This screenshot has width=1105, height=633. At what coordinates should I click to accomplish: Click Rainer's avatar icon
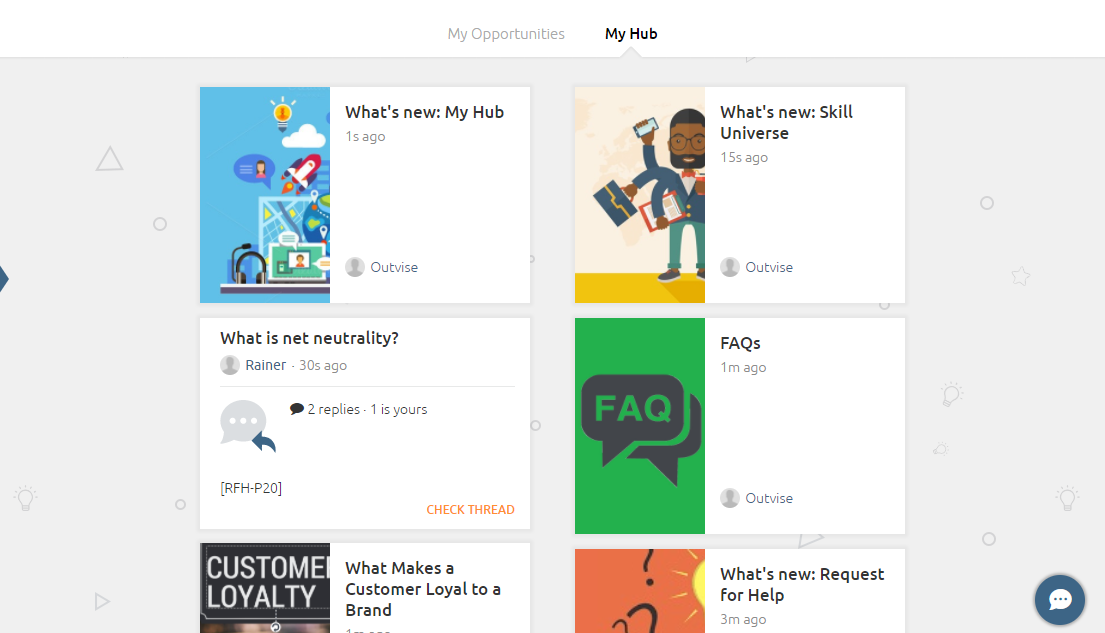point(230,365)
